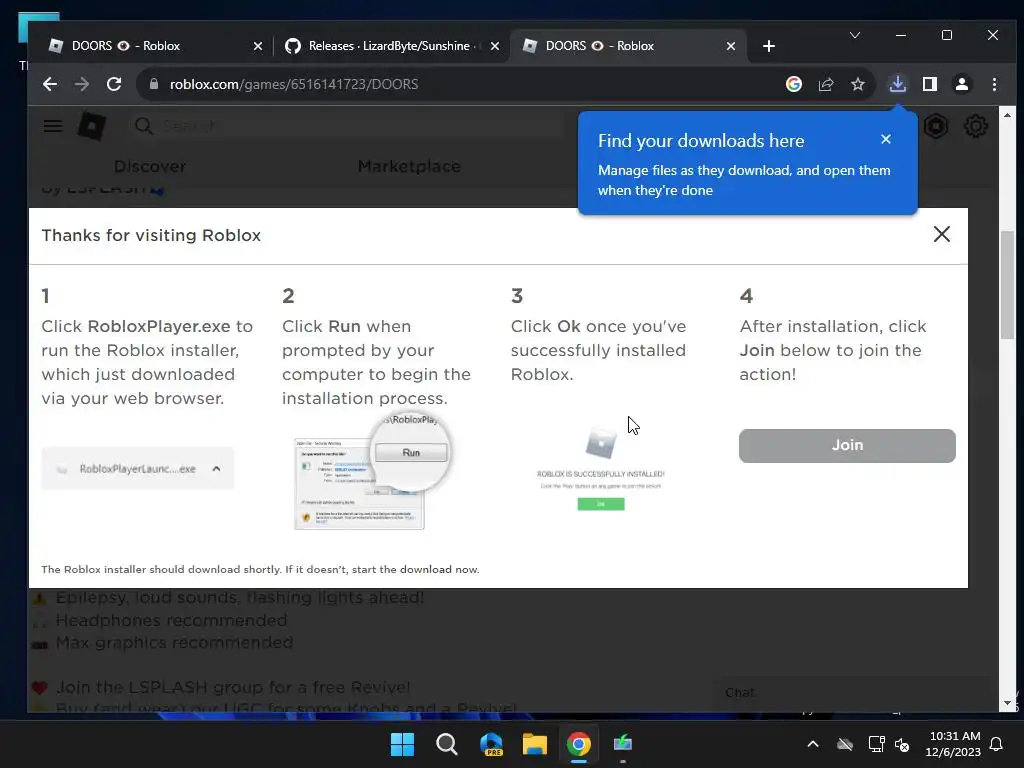Click the site lock icon in address bar

pyautogui.click(x=154, y=84)
